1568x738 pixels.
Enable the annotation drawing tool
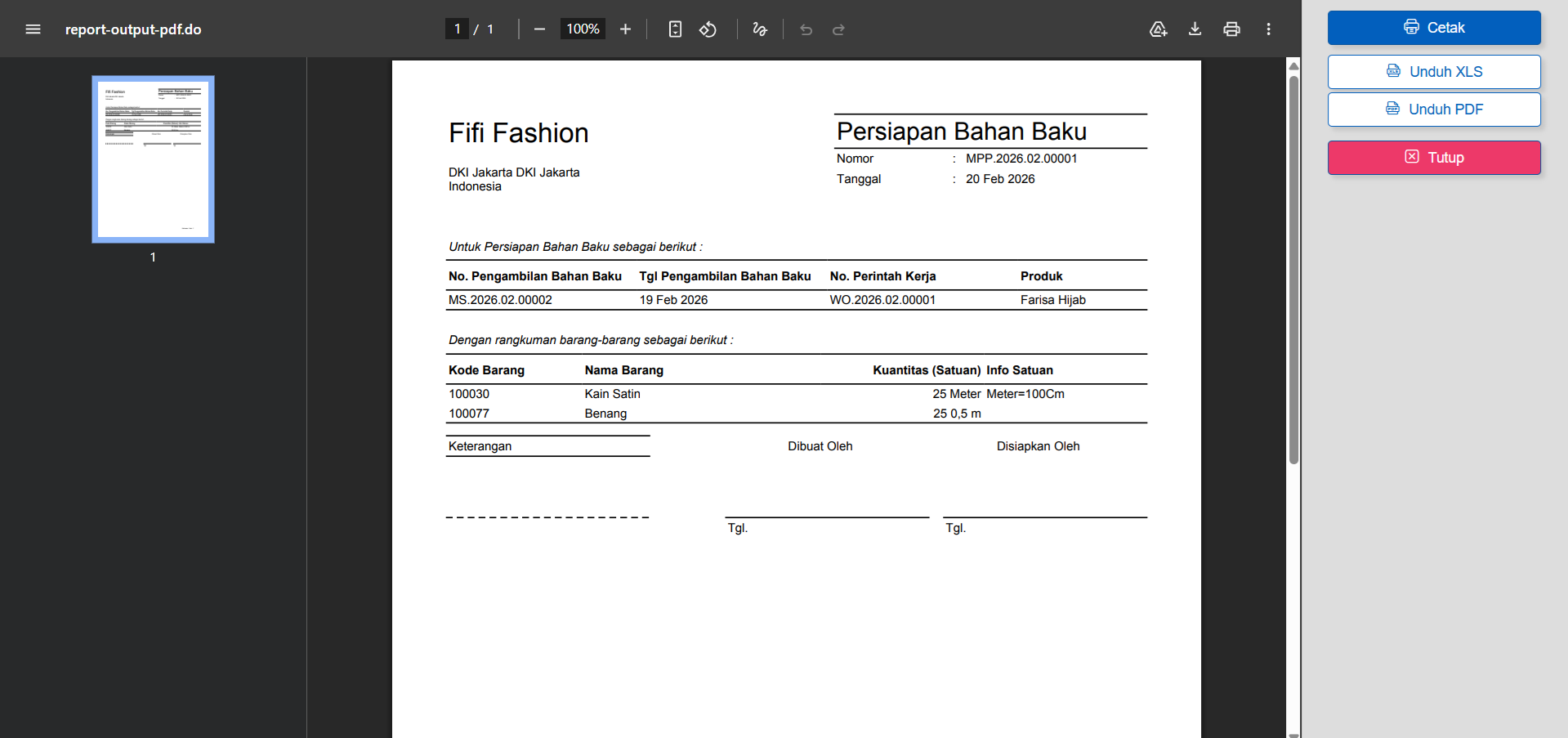click(760, 29)
